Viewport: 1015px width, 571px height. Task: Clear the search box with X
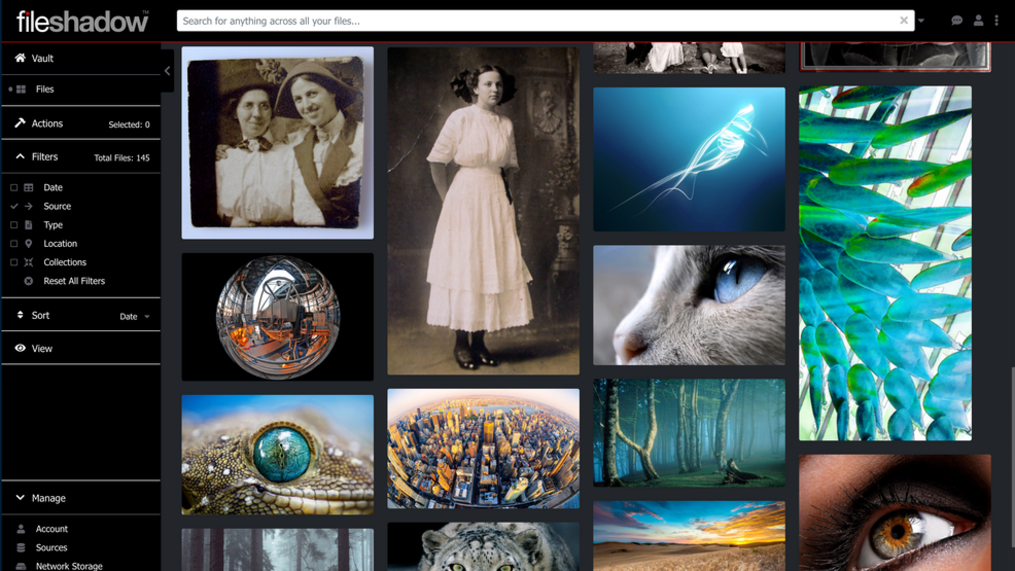tap(904, 21)
